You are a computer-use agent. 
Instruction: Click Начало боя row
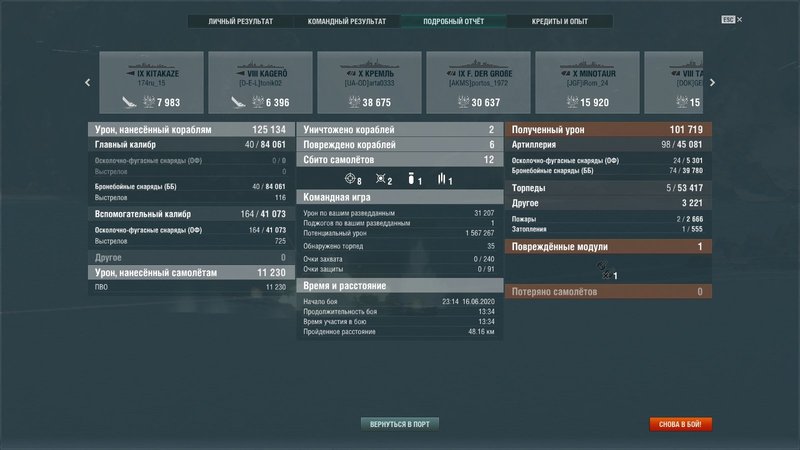(x=399, y=302)
